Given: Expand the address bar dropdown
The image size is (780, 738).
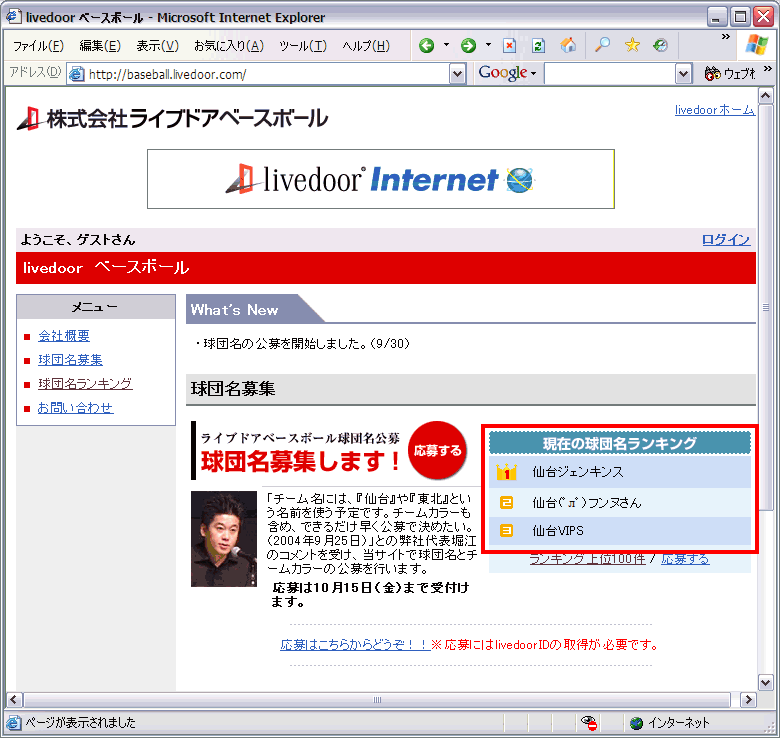Looking at the screenshot, I should click(457, 74).
